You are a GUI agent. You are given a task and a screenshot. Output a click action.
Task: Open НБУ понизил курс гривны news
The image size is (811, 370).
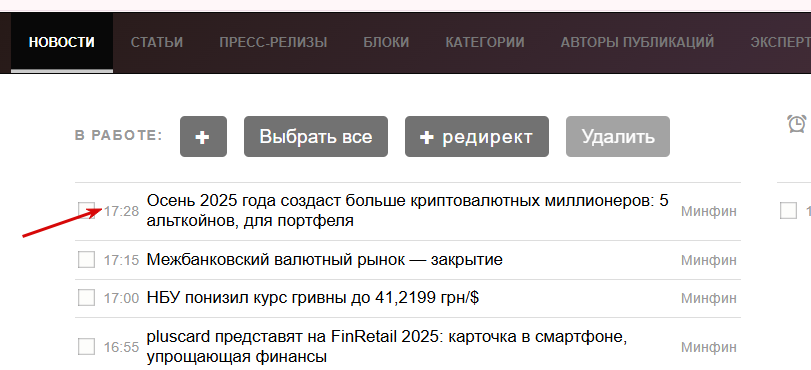coord(313,298)
